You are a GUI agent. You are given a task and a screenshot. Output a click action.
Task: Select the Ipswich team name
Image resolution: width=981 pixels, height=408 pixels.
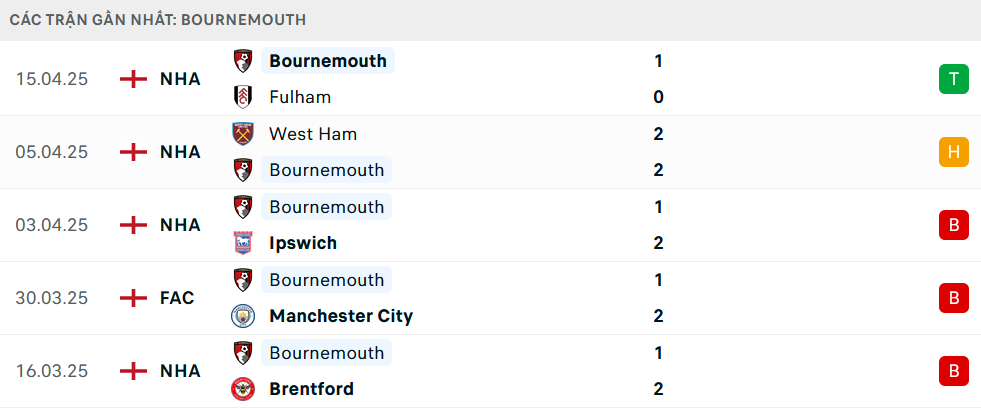pyautogui.click(x=303, y=243)
